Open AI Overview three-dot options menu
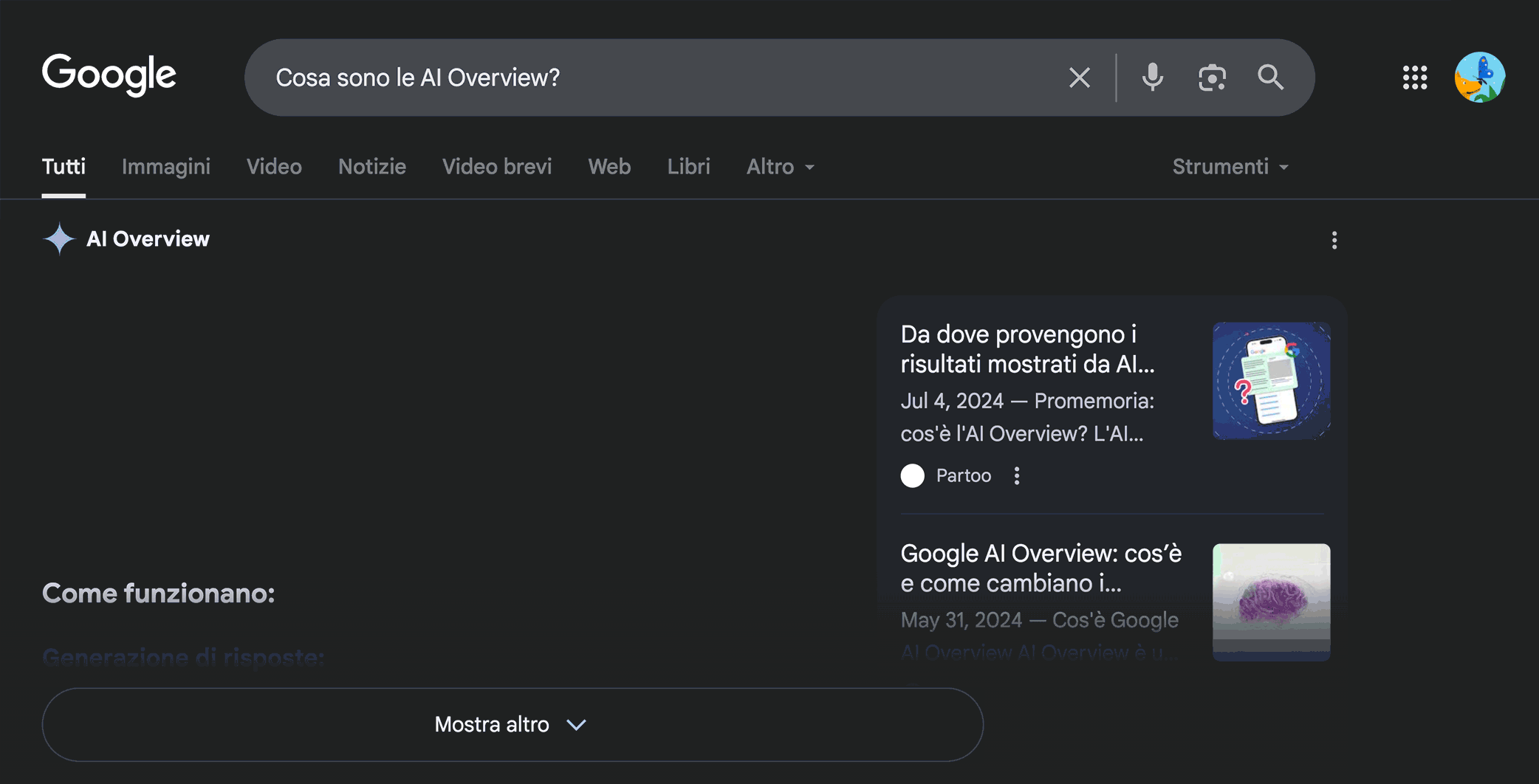The image size is (1539, 784). point(1334,240)
